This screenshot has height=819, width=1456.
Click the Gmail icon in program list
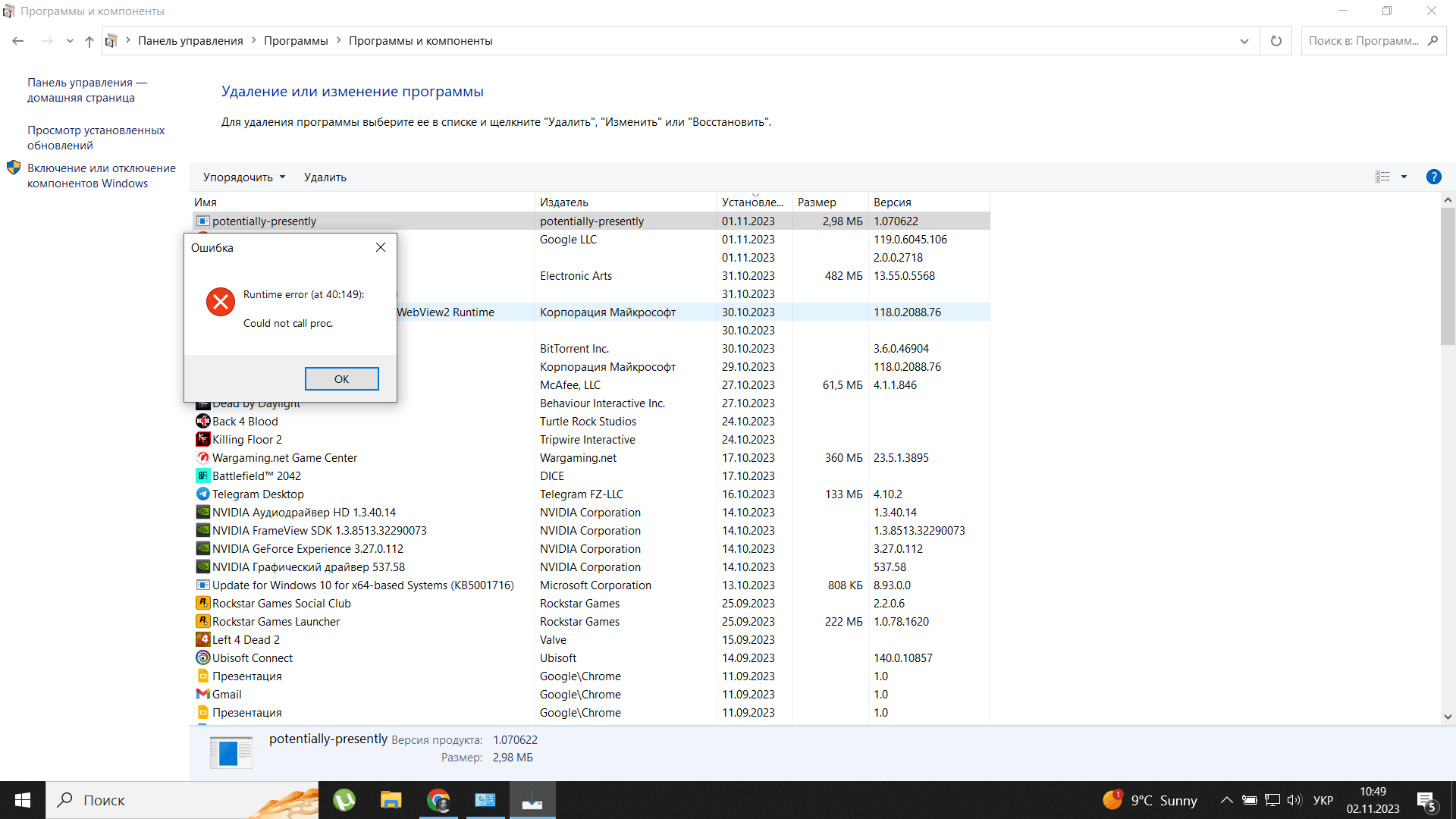(202, 694)
